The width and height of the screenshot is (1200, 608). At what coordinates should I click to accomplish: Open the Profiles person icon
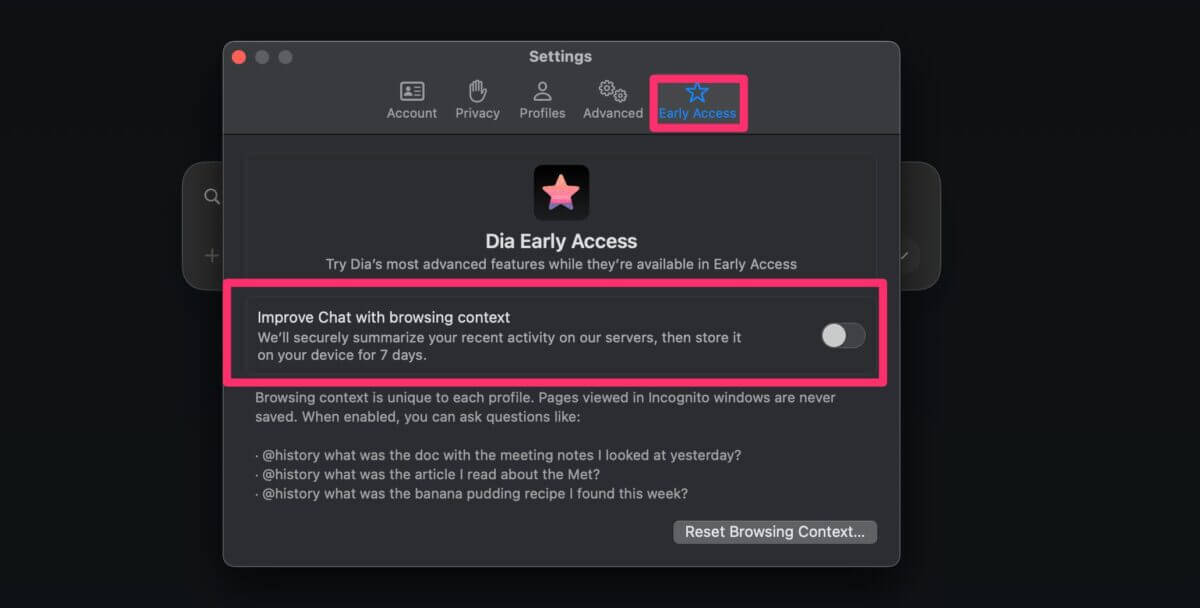tap(542, 91)
